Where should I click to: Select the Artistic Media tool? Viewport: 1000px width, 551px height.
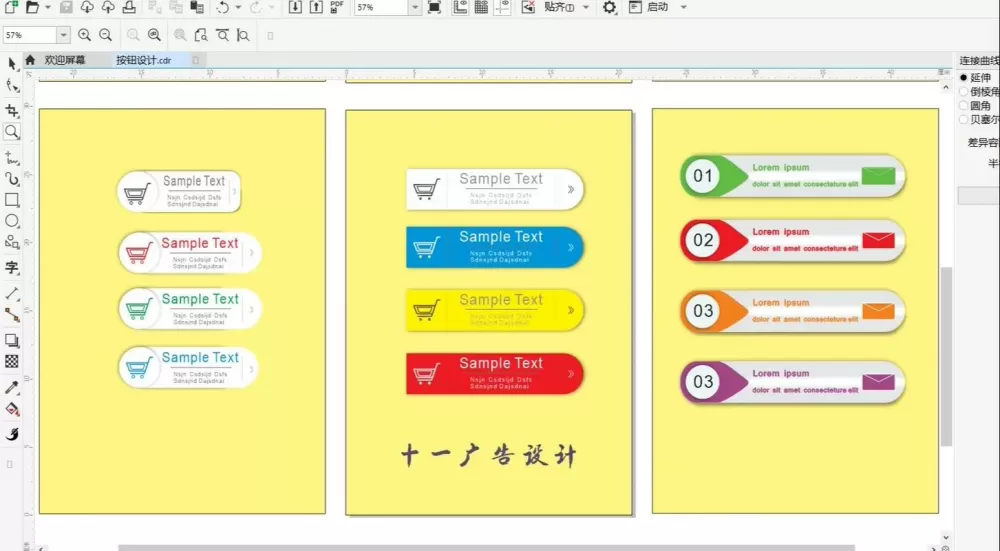pyautogui.click(x=12, y=179)
